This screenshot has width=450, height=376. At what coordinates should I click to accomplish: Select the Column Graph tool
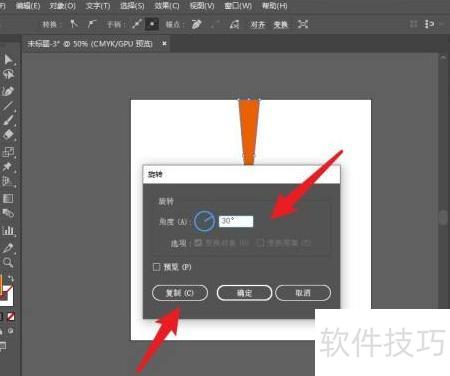coord(8,230)
